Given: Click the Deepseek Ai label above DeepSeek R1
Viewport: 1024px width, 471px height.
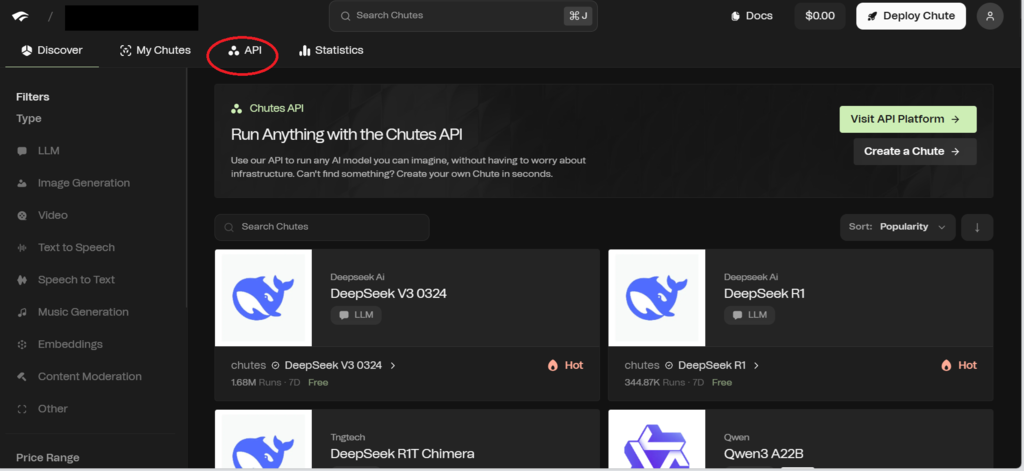Looking at the screenshot, I should (x=750, y=277).
